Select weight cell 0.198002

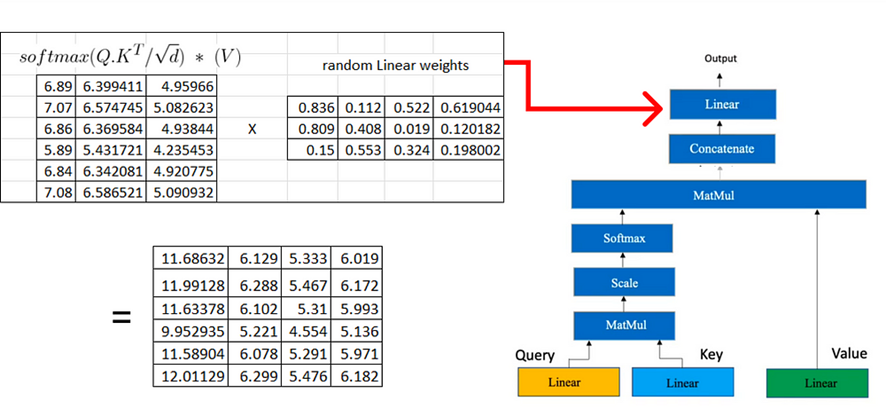click(x=468, y=150)
